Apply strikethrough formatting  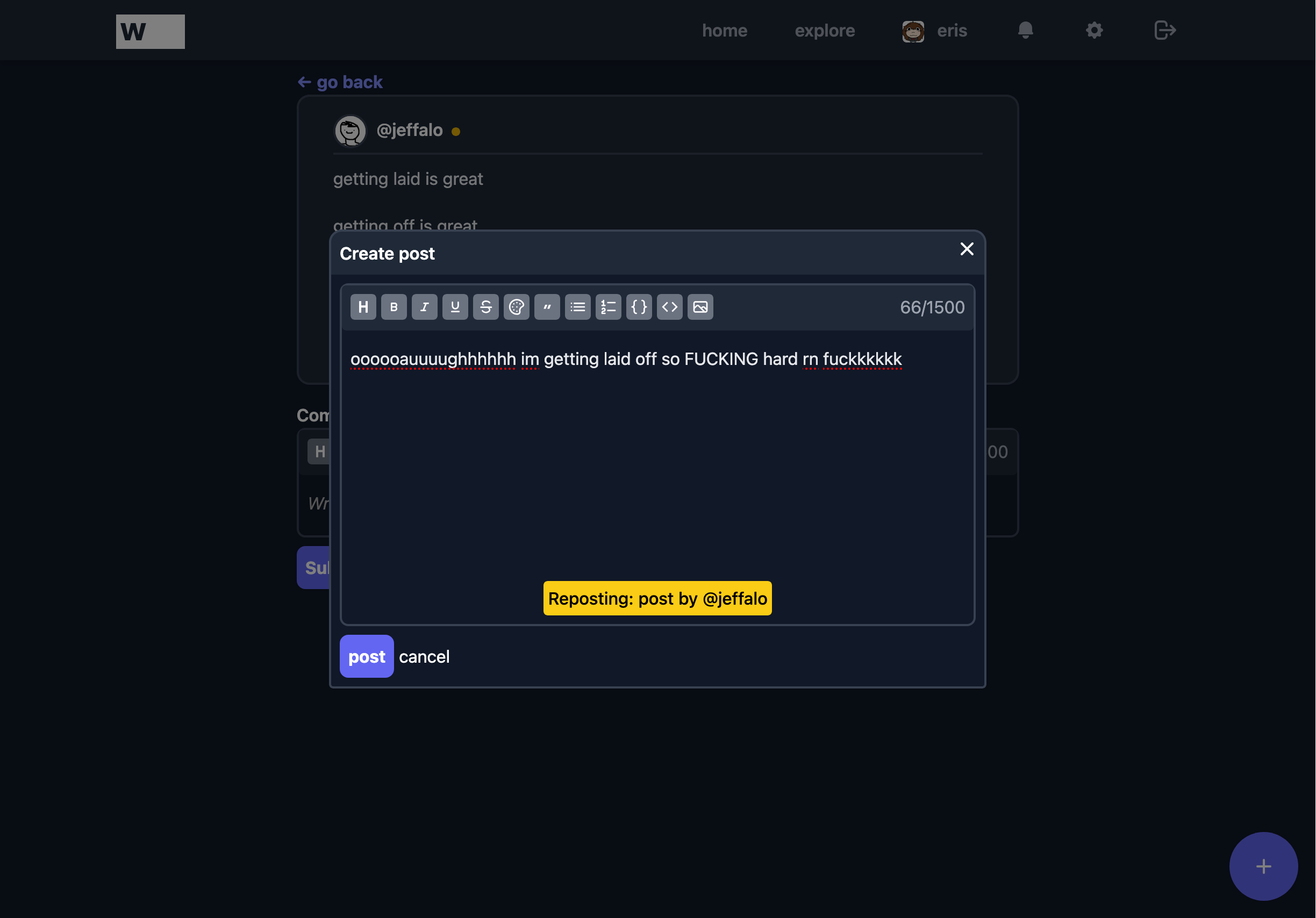[x=485, y=307]
